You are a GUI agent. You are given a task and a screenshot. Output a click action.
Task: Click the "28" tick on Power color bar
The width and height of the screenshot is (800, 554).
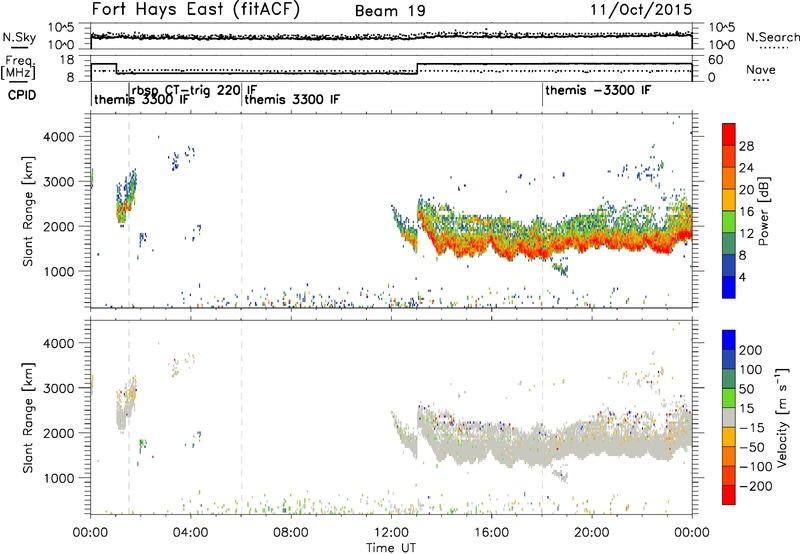click(746, 146)
